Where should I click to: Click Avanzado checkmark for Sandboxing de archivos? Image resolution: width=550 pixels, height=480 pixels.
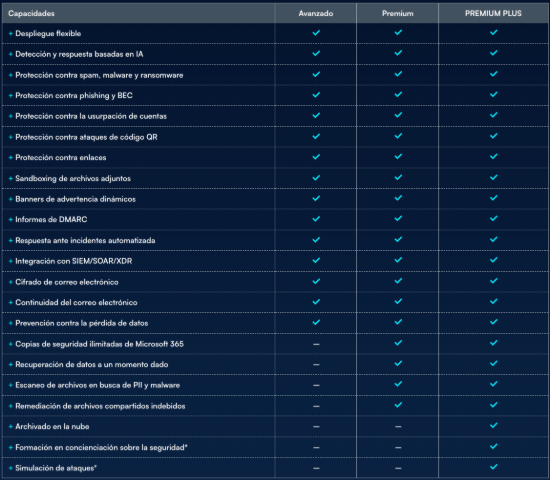(x=316, y=178)
